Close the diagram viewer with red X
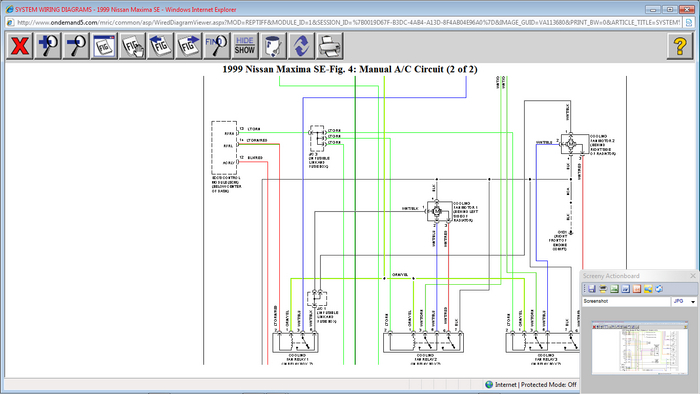Screen dimensions: 700x394 coord(20,46)
